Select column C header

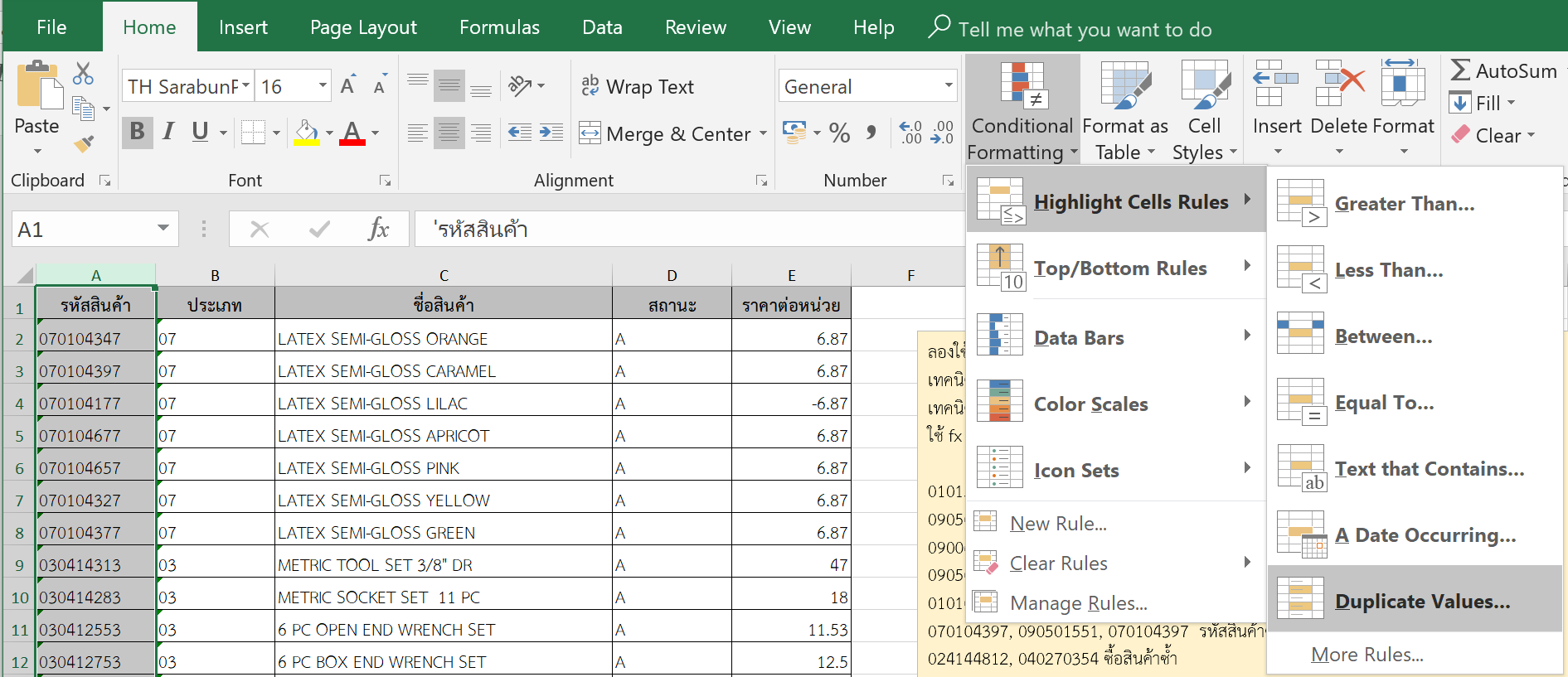pos(444,275)
